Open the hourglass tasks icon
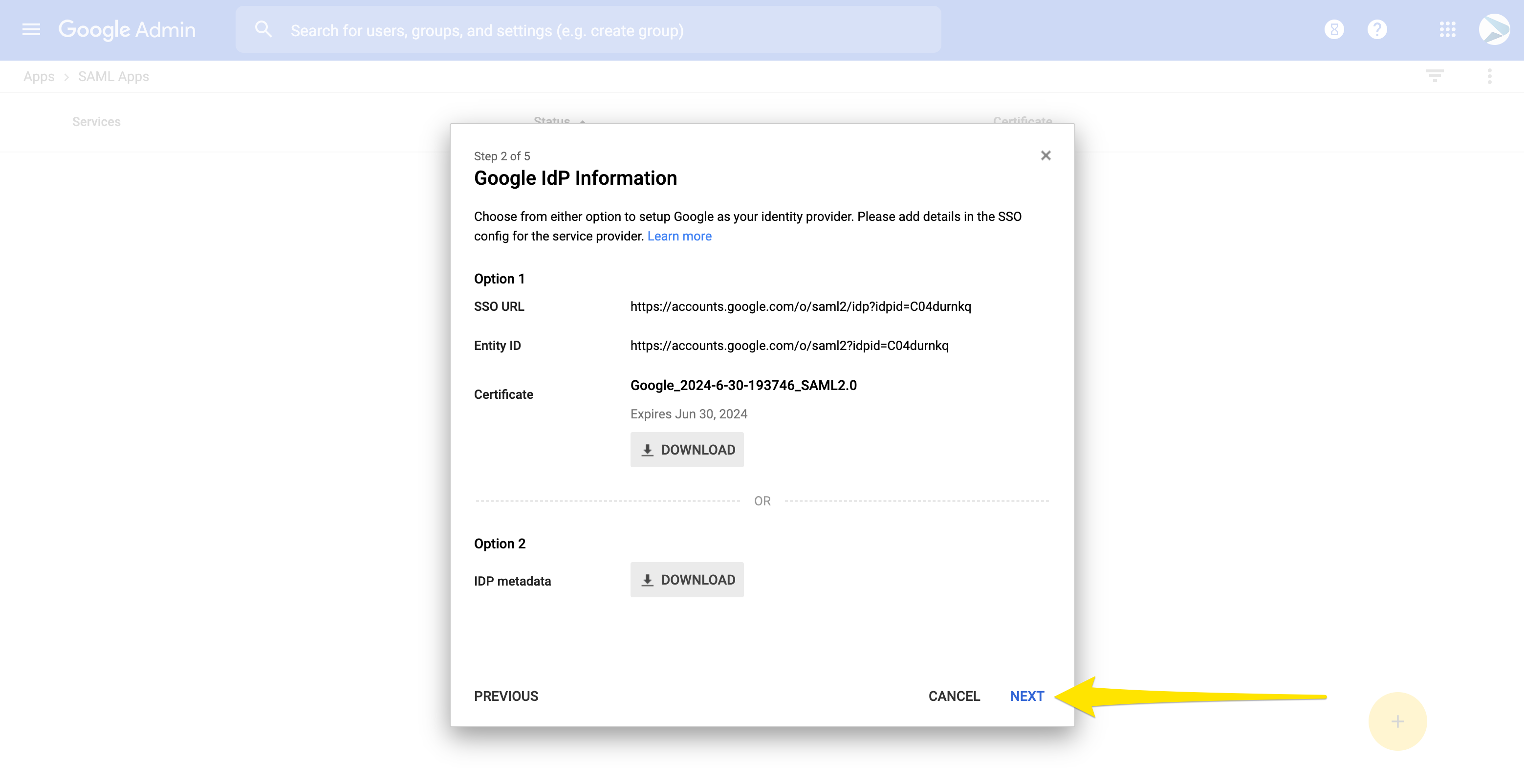 pos(1334,30)
